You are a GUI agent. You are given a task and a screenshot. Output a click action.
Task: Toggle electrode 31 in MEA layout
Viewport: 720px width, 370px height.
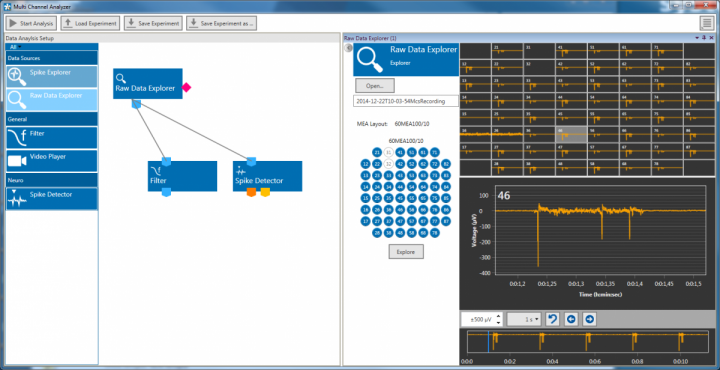coord(388,152)
